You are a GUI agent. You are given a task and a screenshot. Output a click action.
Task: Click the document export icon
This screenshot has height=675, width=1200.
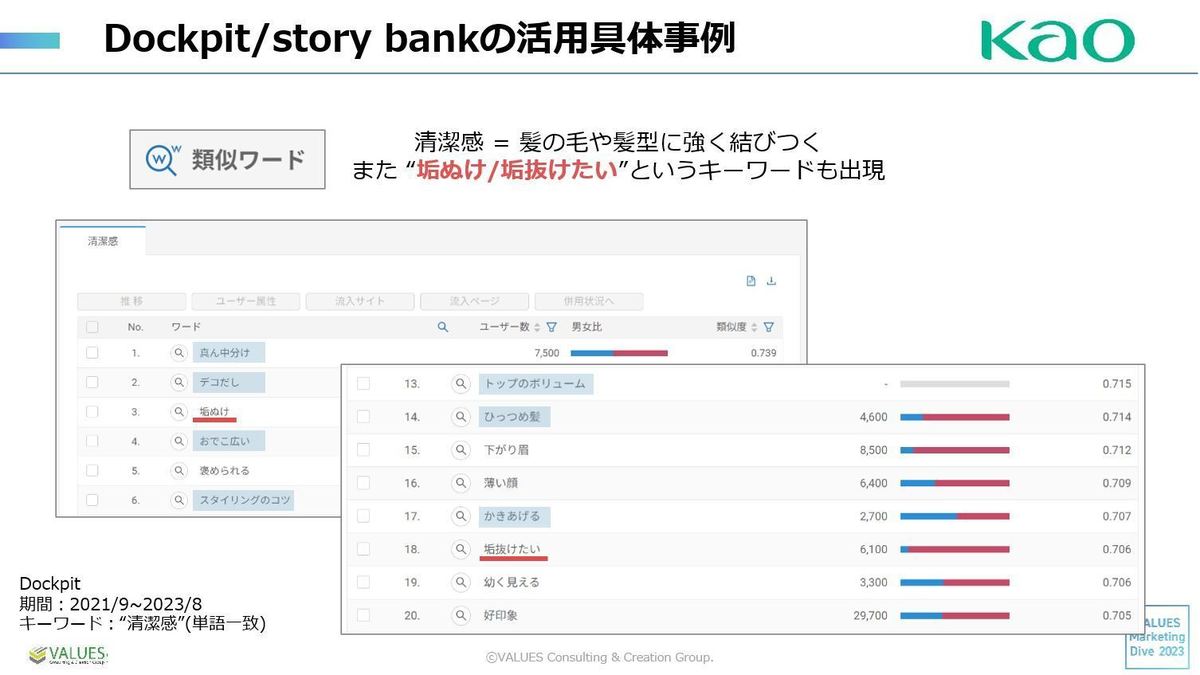point(751,281)
